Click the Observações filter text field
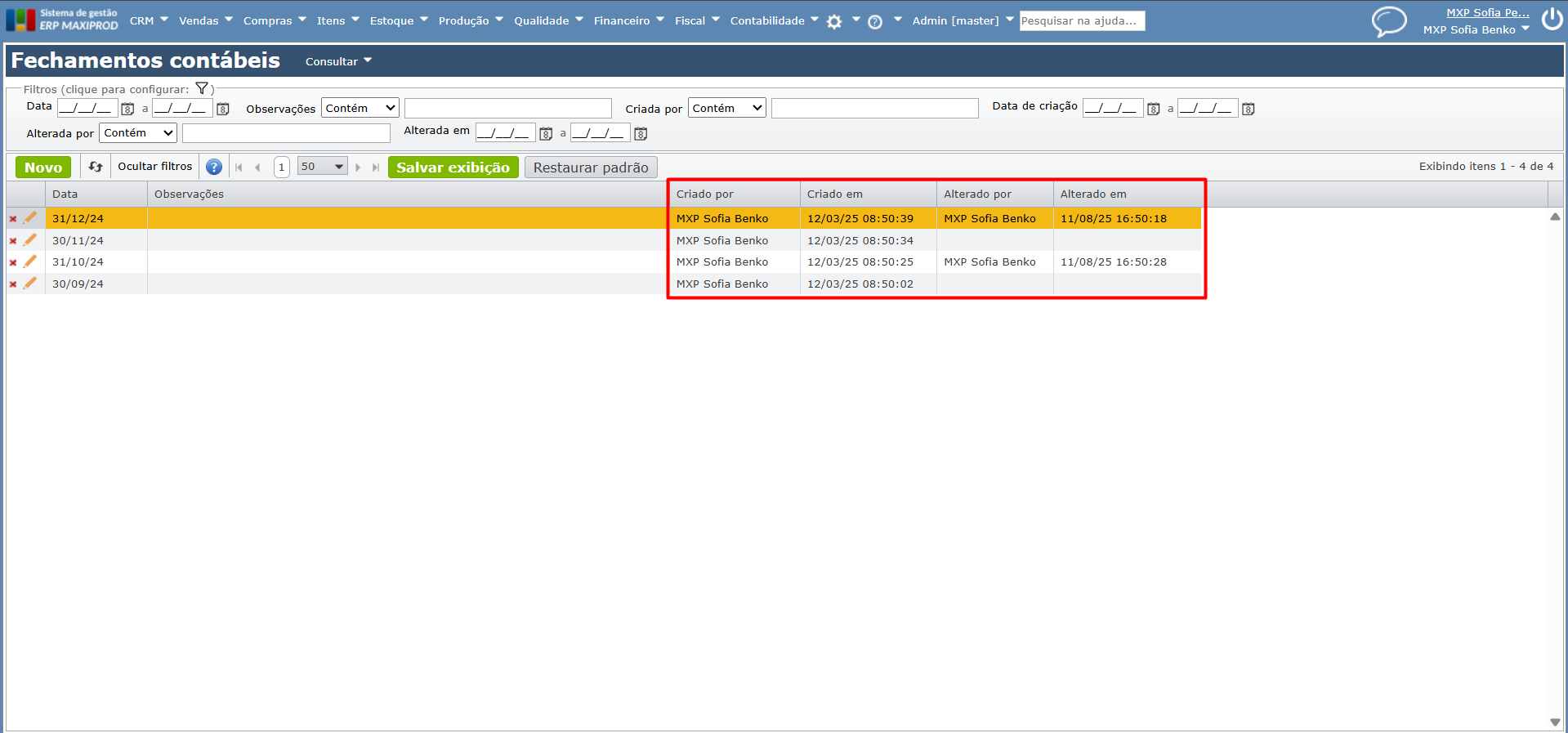 508,108
